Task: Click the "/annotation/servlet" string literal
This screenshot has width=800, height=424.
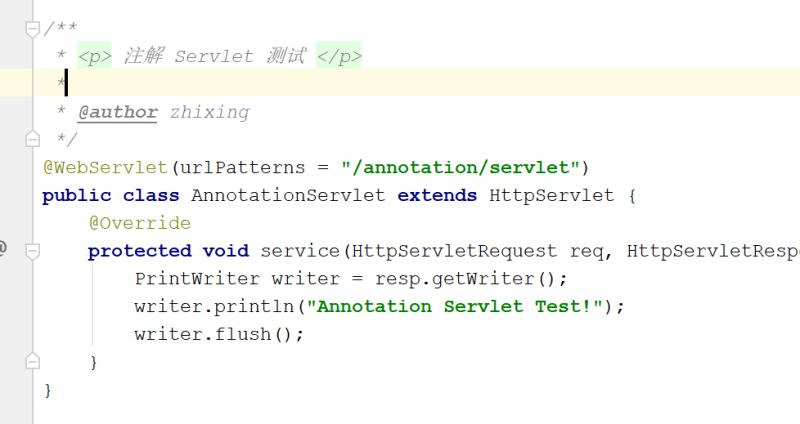Action: coord(461,167)
